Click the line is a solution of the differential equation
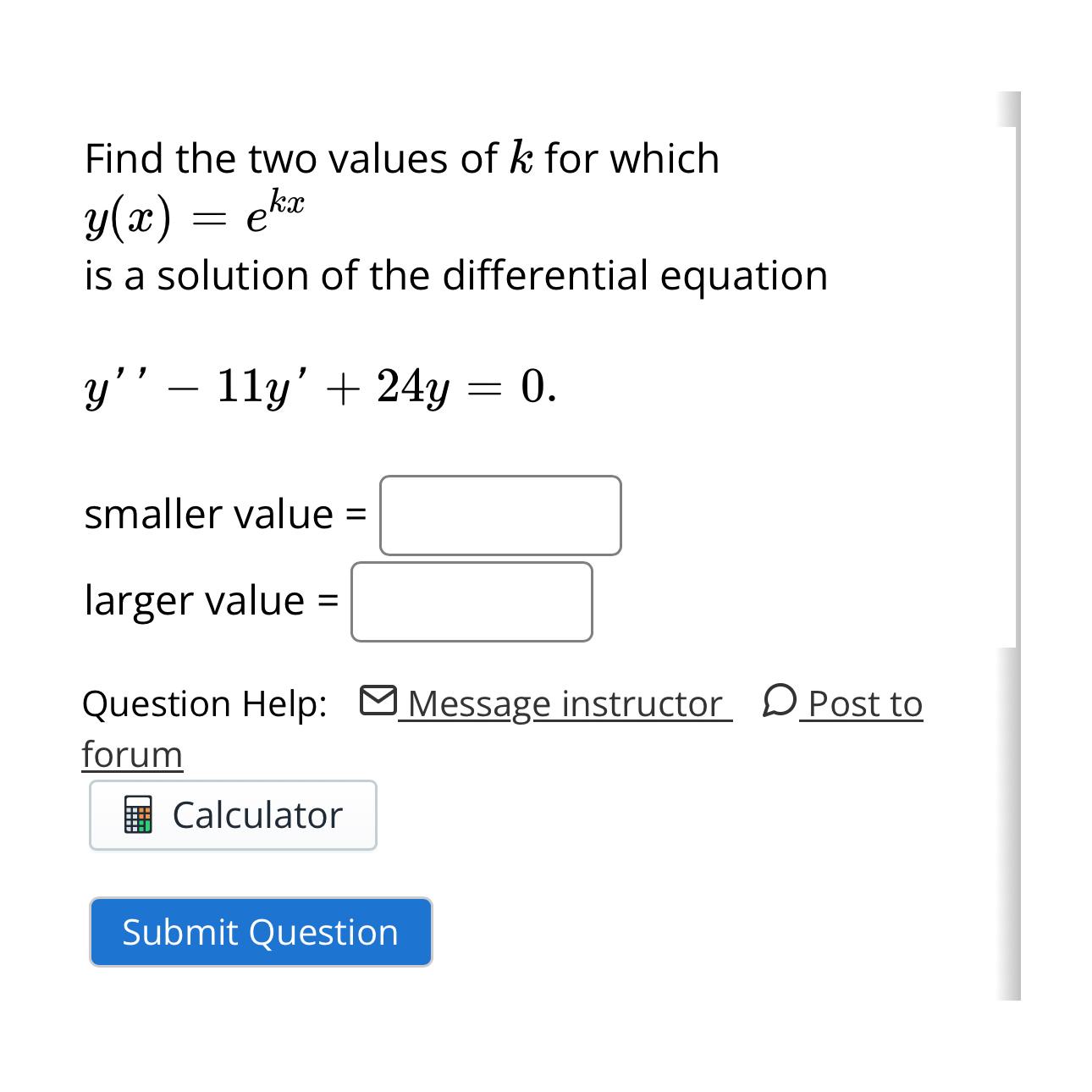 coord(456,276)
